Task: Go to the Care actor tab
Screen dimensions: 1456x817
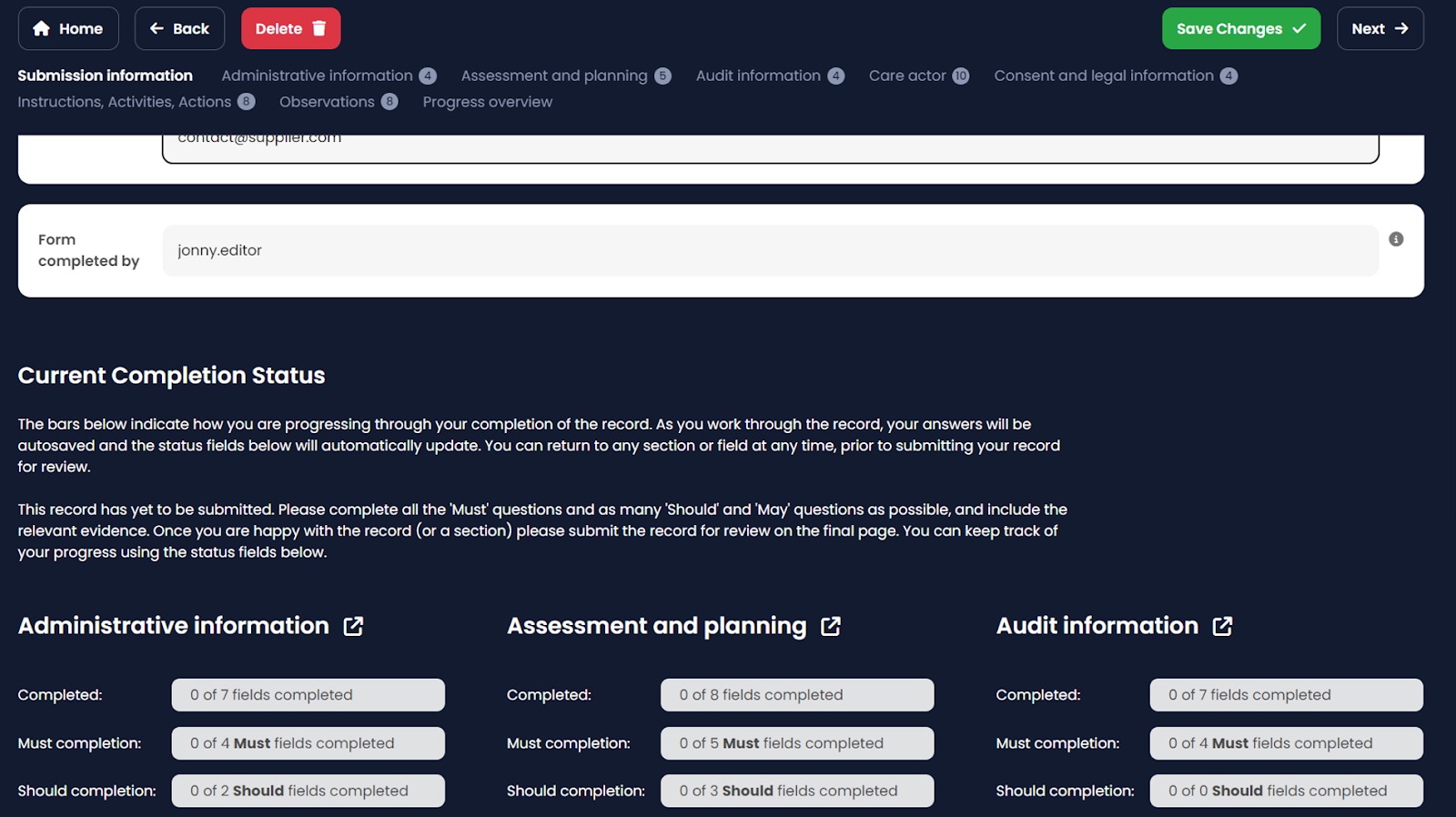Action: [907, 76]
